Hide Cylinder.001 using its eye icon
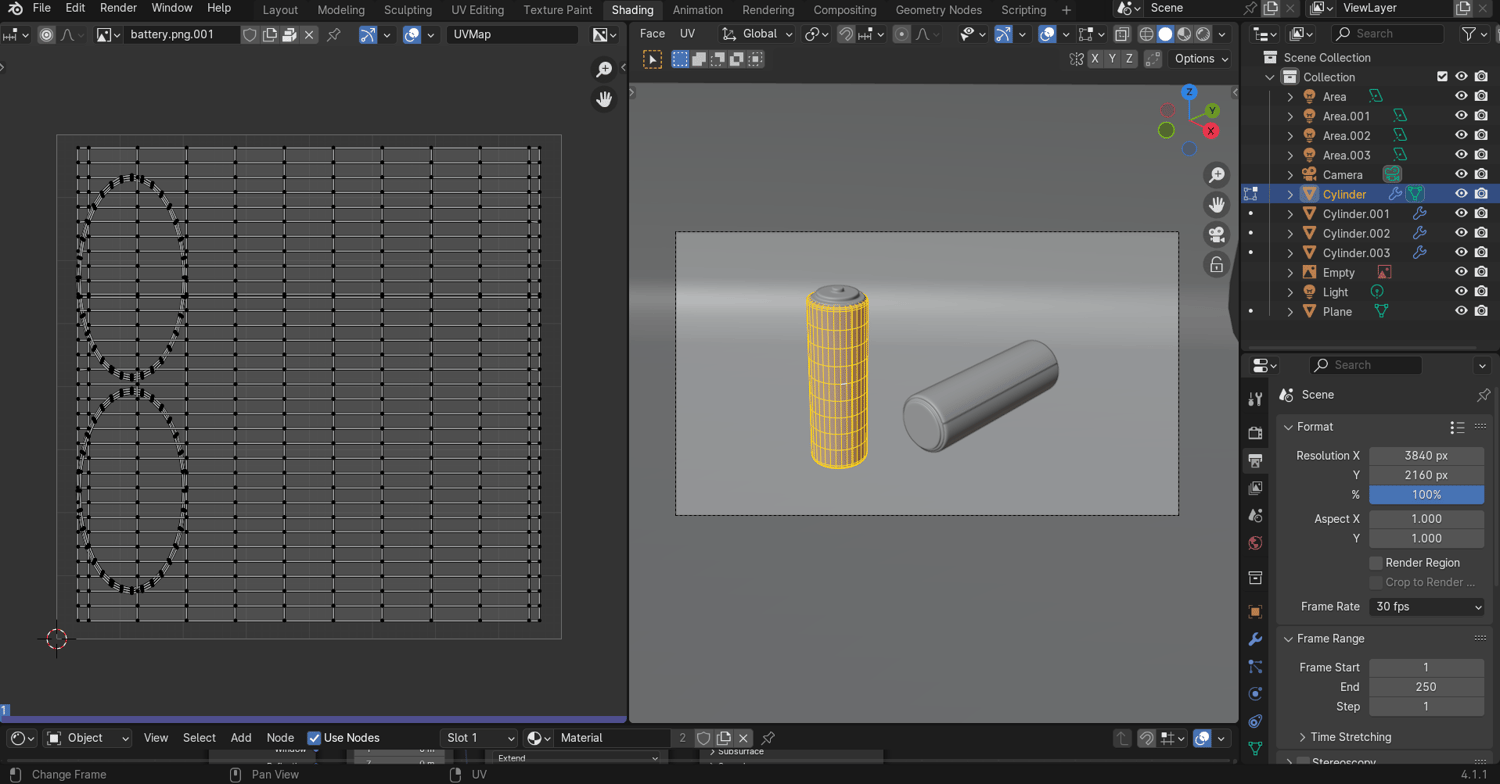The height and width of the screenshot is (784, 1500). [x=1461, y=214]
